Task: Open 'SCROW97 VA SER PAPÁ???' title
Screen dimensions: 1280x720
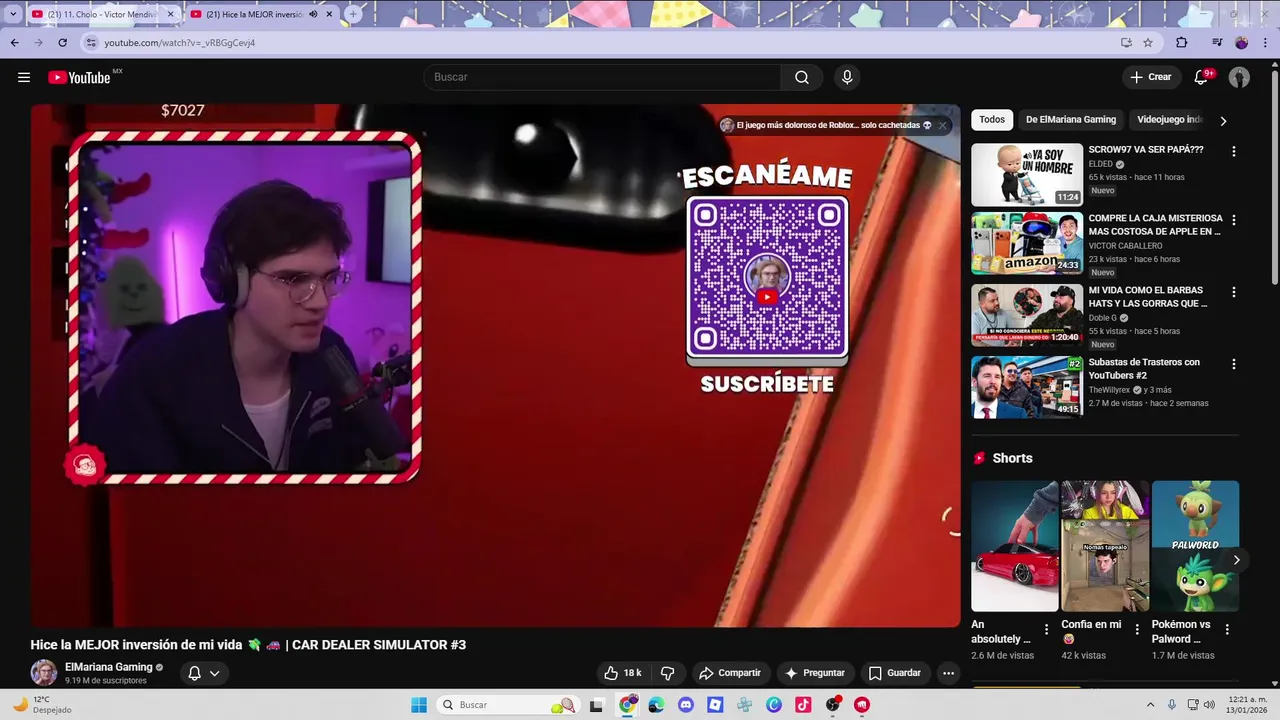Action: coord(1146,149)
